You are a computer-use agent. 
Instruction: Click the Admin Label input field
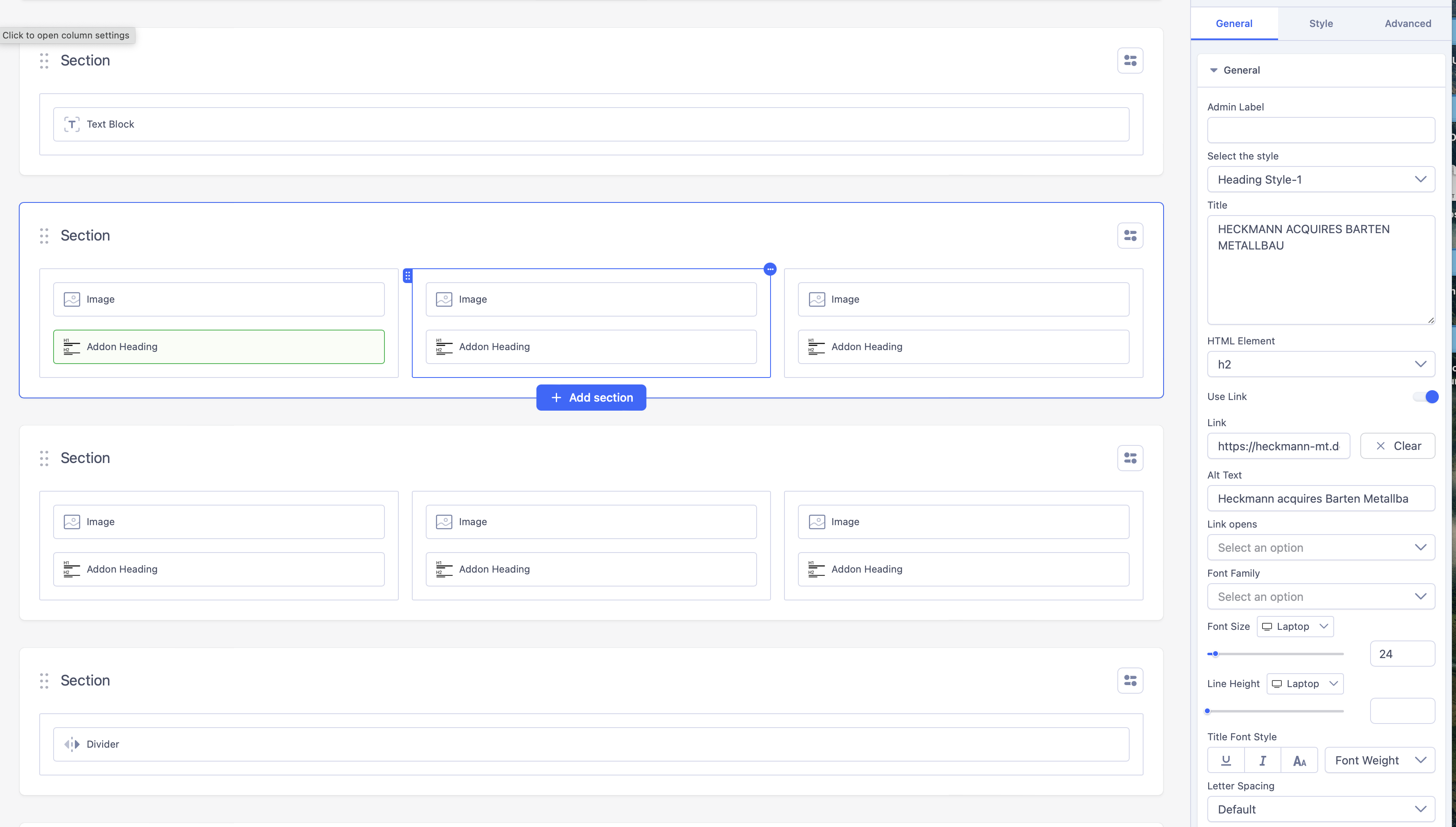(1320, 130)
